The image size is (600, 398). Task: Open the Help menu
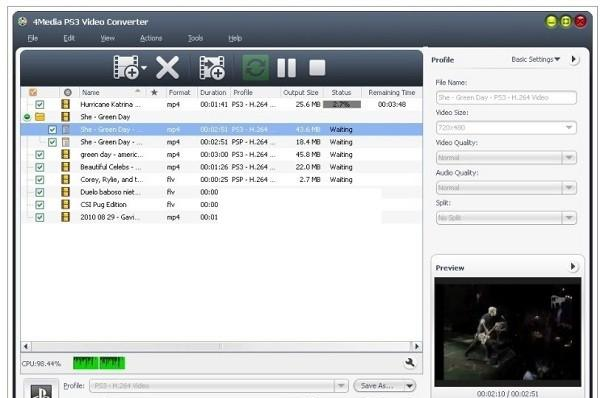235,38
